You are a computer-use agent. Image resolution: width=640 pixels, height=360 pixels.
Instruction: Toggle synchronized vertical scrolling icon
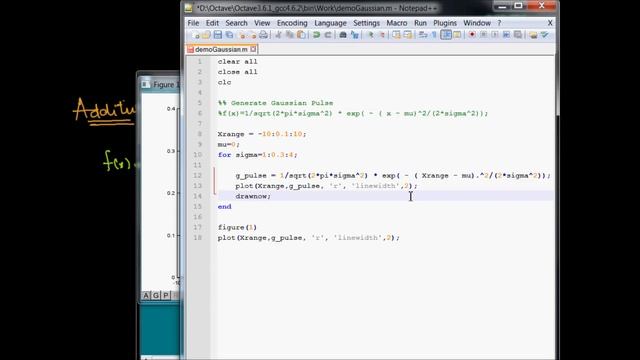[396, 35]
